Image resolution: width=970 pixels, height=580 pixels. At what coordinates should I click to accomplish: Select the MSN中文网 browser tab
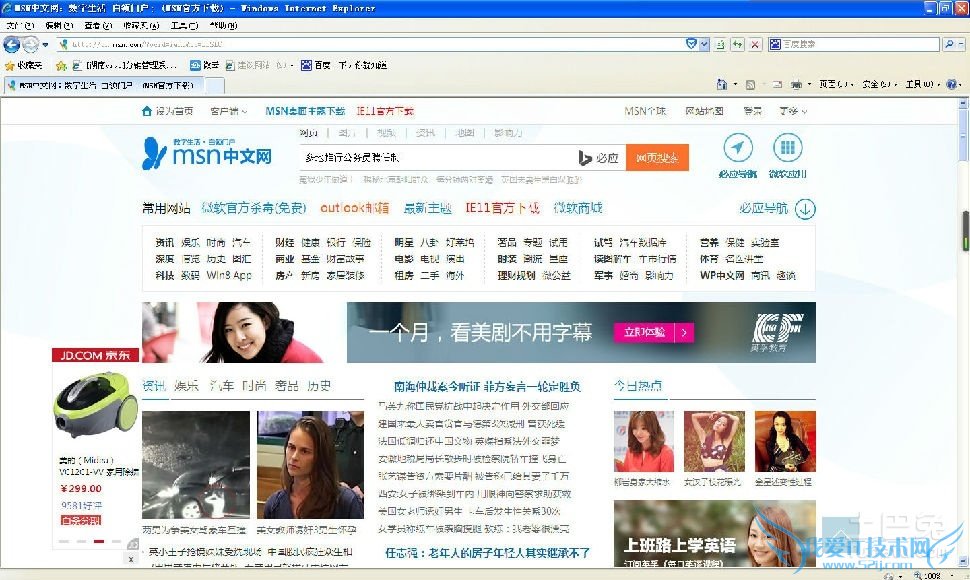[x=106, y=85]
